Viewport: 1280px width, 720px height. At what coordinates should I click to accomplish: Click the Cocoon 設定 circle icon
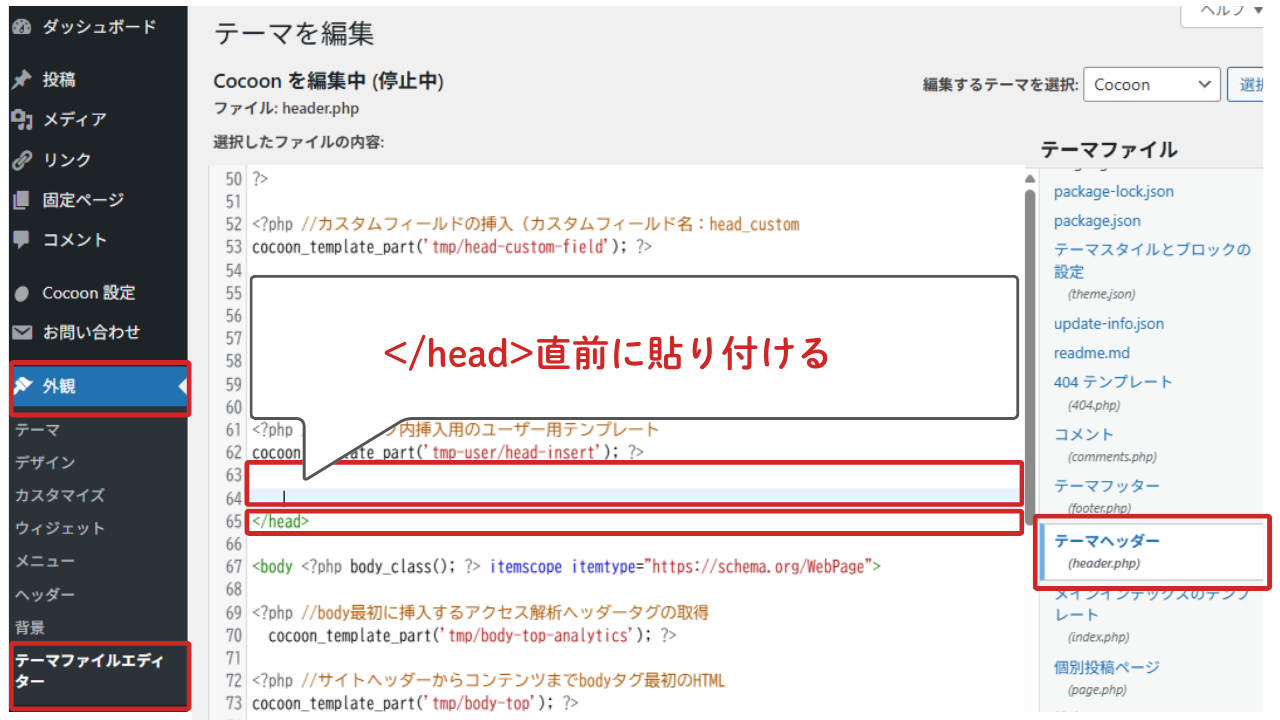[21, 293]
